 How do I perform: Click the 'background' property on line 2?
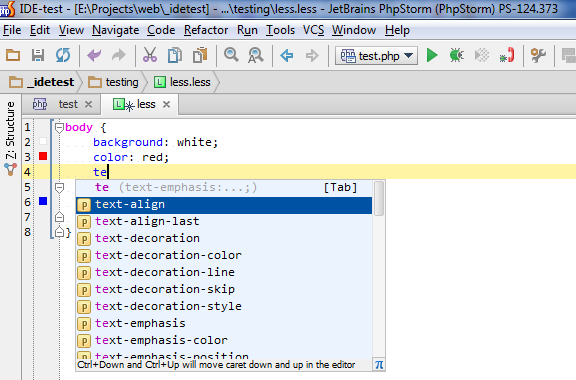click(128, 142)
